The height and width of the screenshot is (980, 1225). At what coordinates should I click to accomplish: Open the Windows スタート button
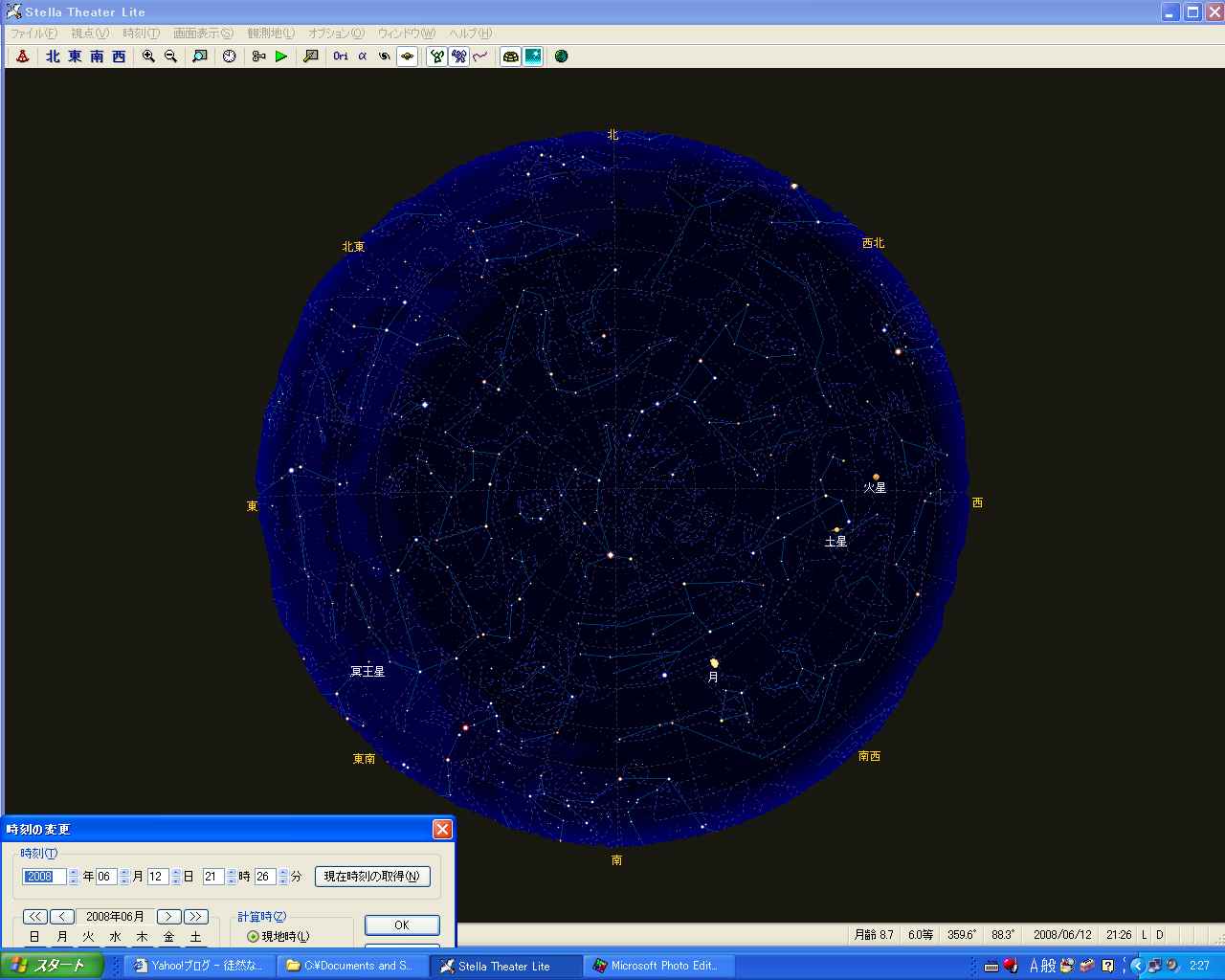click(52, 966)
